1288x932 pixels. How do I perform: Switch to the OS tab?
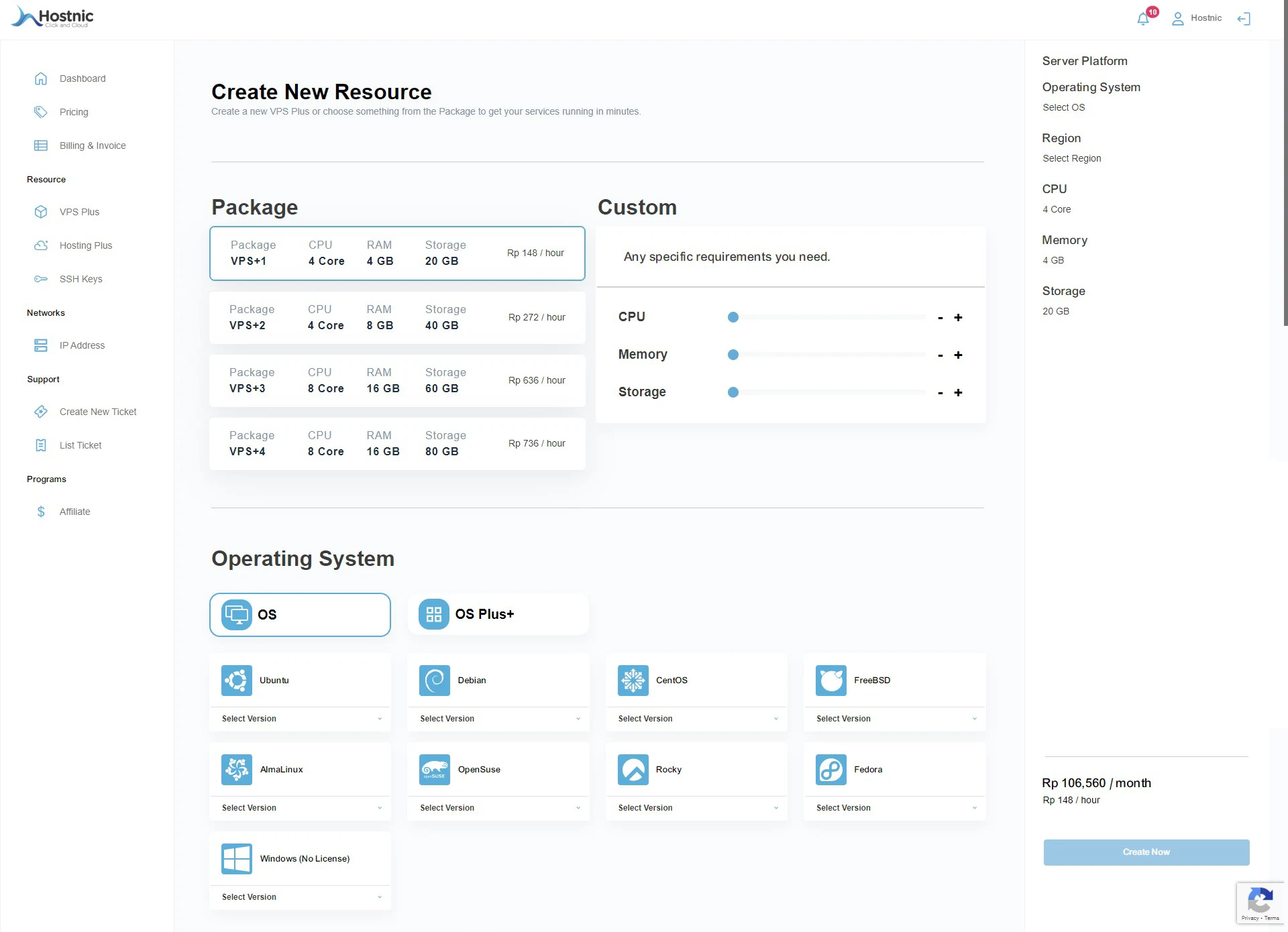(x=300, y=615)
